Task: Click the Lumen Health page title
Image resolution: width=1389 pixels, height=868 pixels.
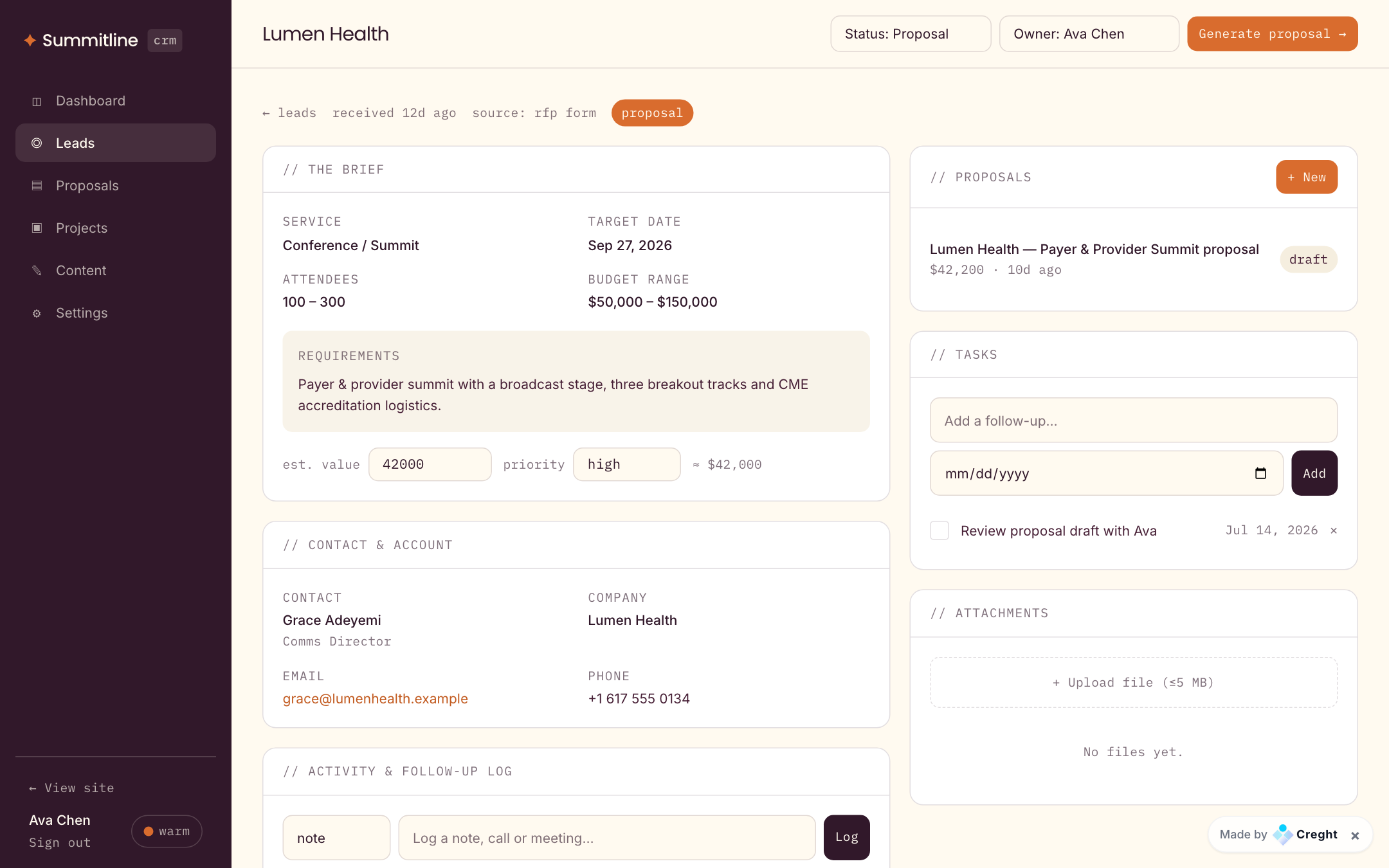Action: tap(325, 34)
